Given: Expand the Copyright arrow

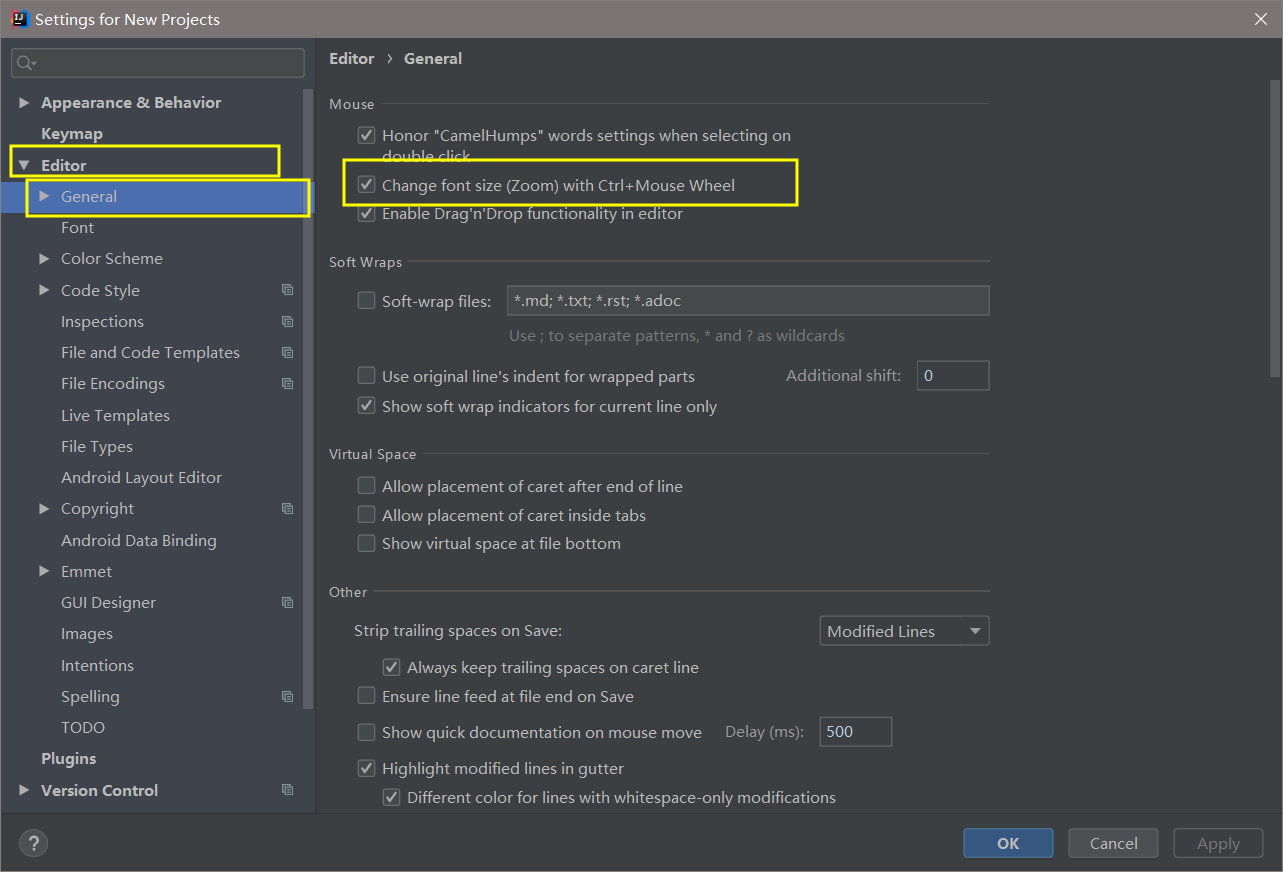Looking at the screenshot, I should [x=44, y=508].
